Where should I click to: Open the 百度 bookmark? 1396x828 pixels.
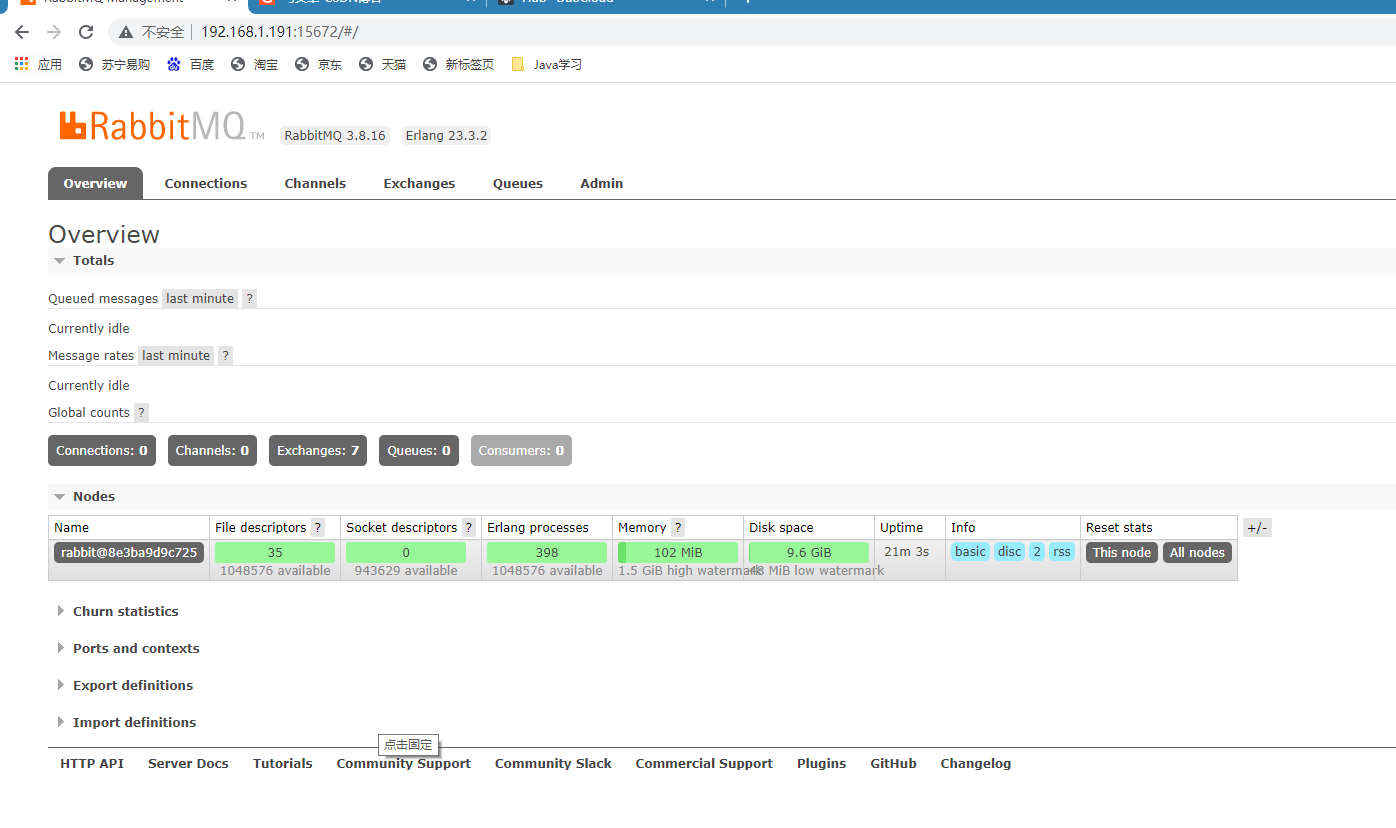coord(190,64)
